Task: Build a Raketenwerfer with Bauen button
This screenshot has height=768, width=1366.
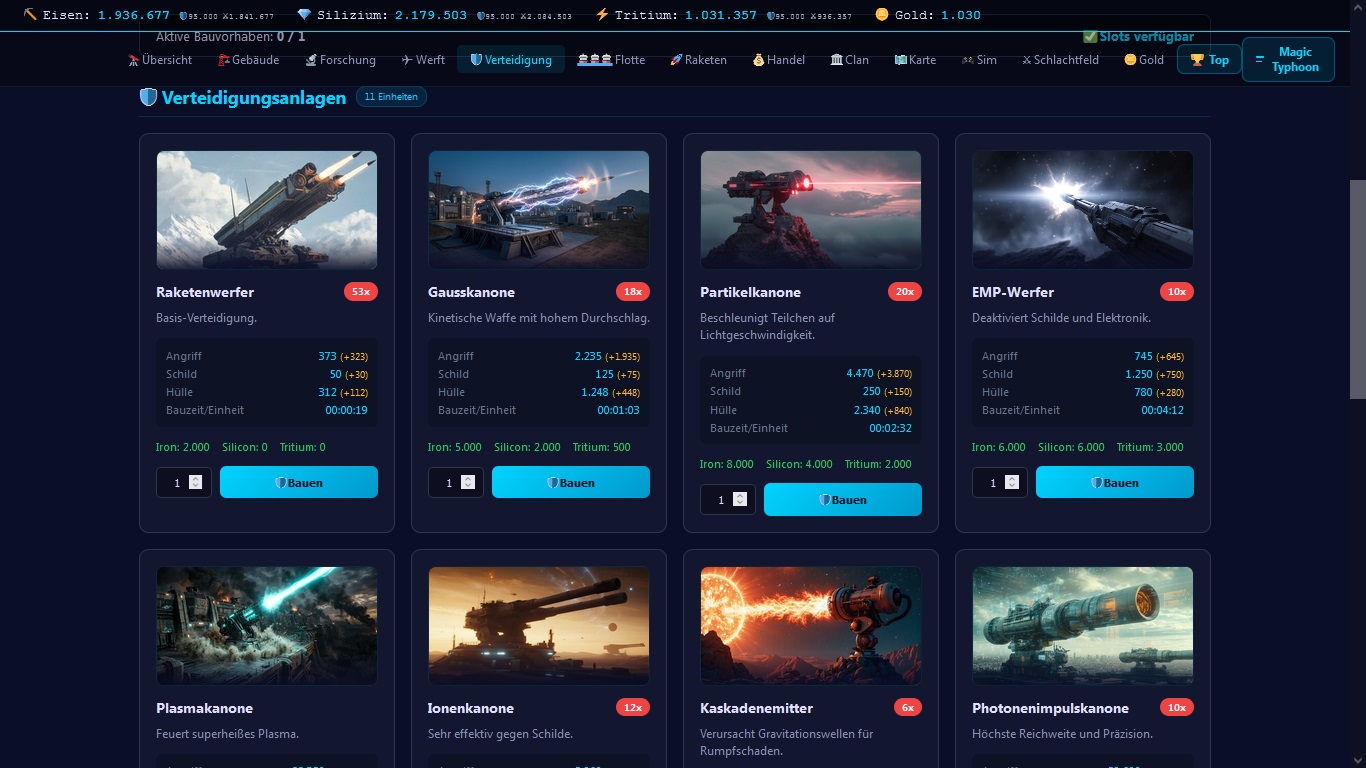Action: (x=299, y=482)
